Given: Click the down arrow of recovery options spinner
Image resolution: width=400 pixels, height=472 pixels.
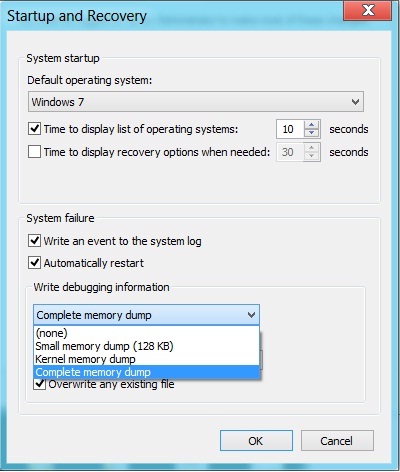Looking at the screenshot, I should tap(312, 156).
